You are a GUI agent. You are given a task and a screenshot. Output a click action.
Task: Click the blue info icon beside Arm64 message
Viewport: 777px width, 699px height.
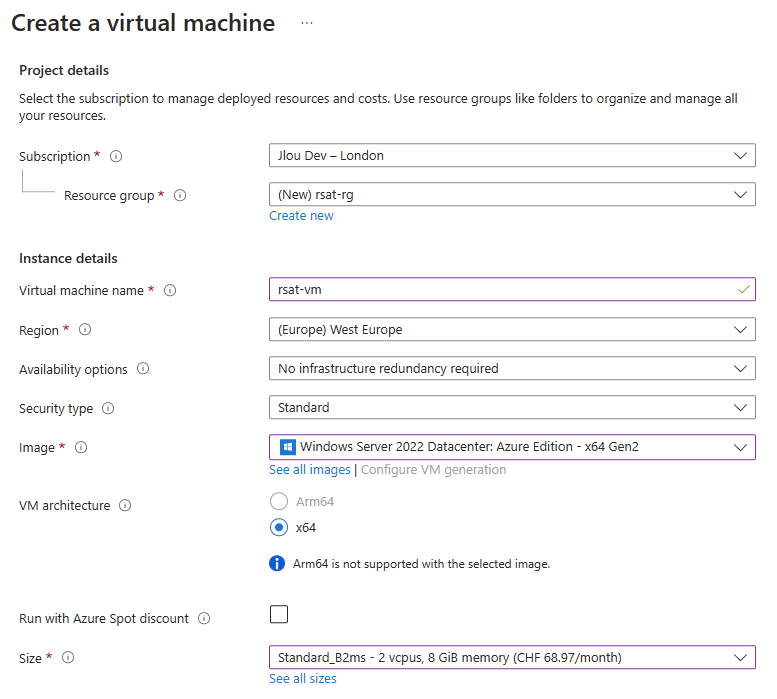[277, 563]
